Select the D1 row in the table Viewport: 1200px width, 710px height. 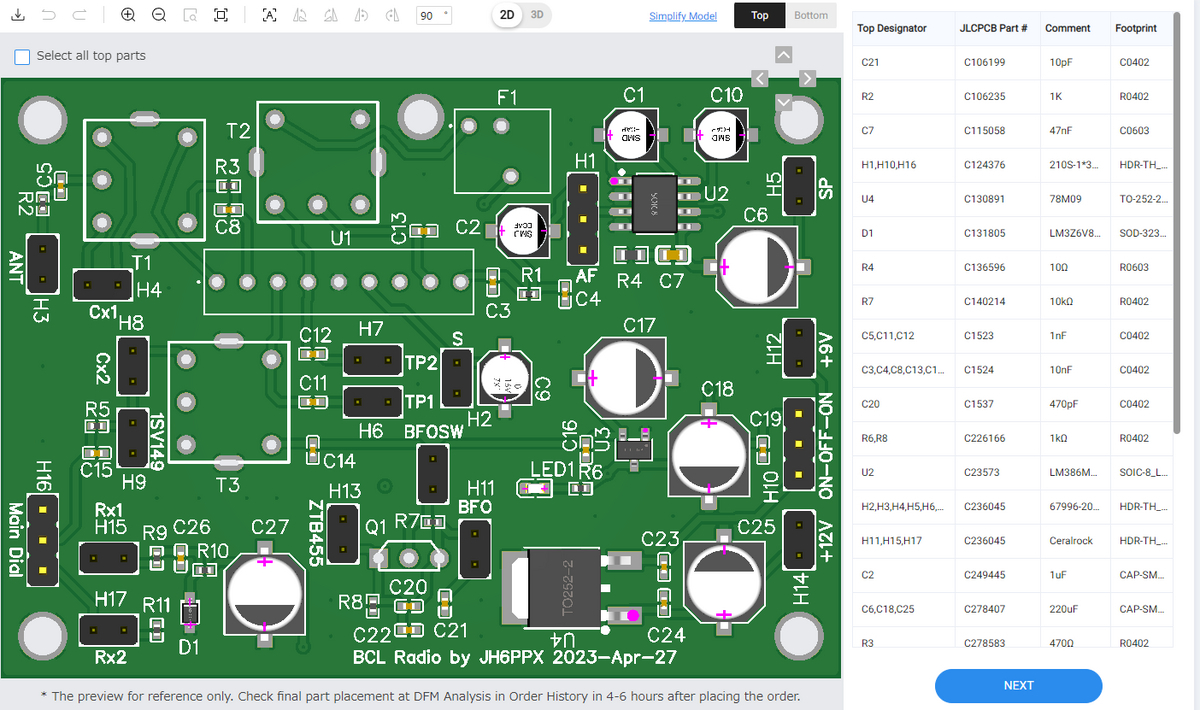[1012, 233]
